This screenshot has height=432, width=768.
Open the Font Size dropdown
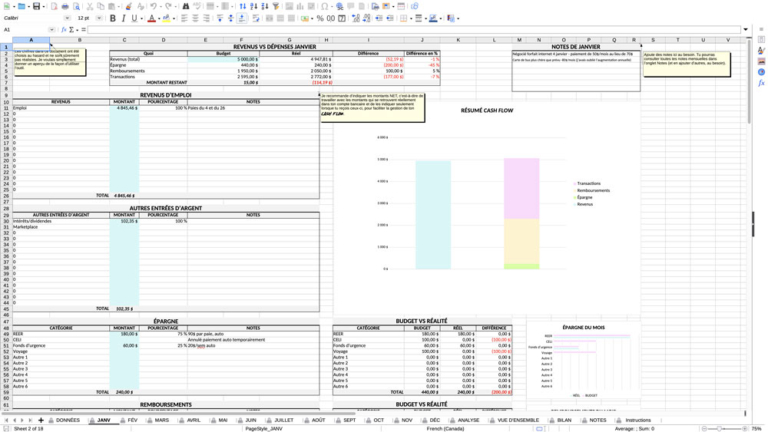click(x=99, y=18)
